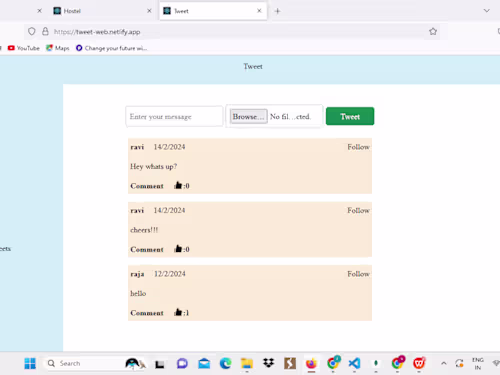Focus the Enter your message field

coord(174,116)
